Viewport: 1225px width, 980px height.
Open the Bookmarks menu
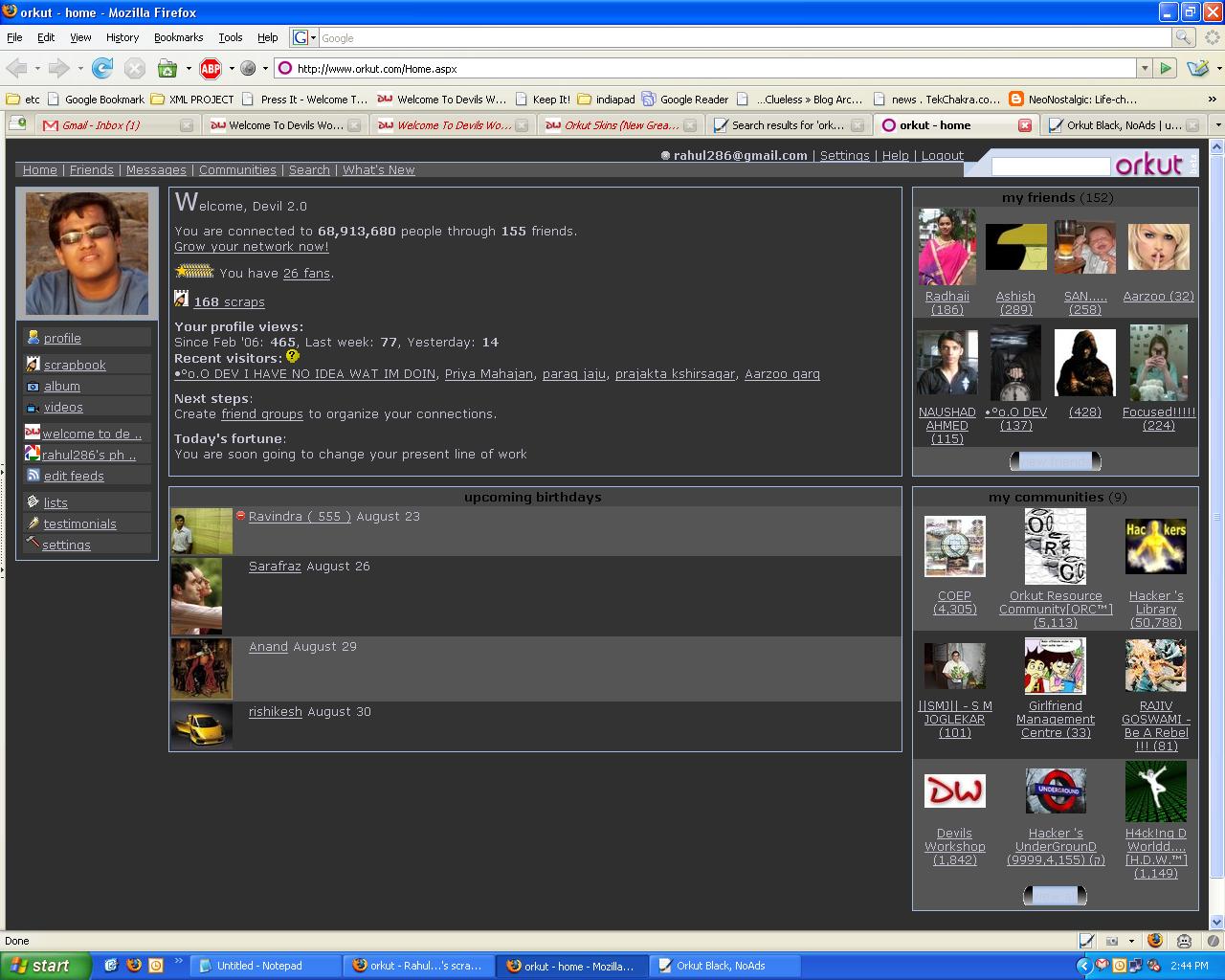coord(178,37)
